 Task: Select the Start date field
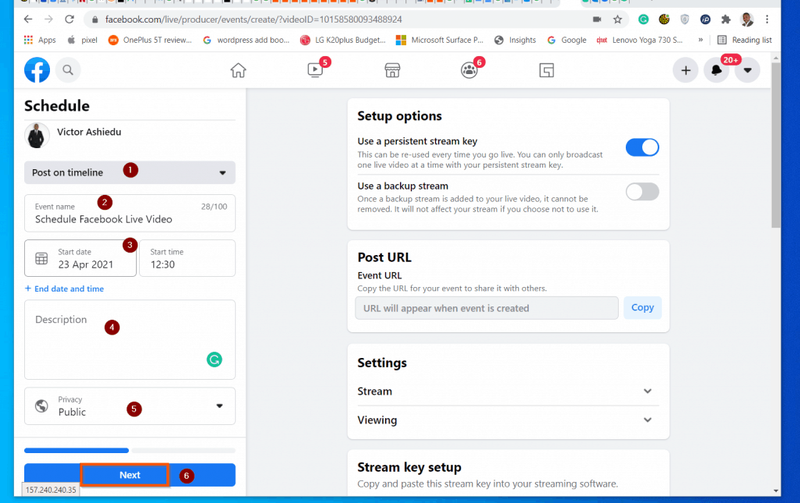(x=80, y=258)
